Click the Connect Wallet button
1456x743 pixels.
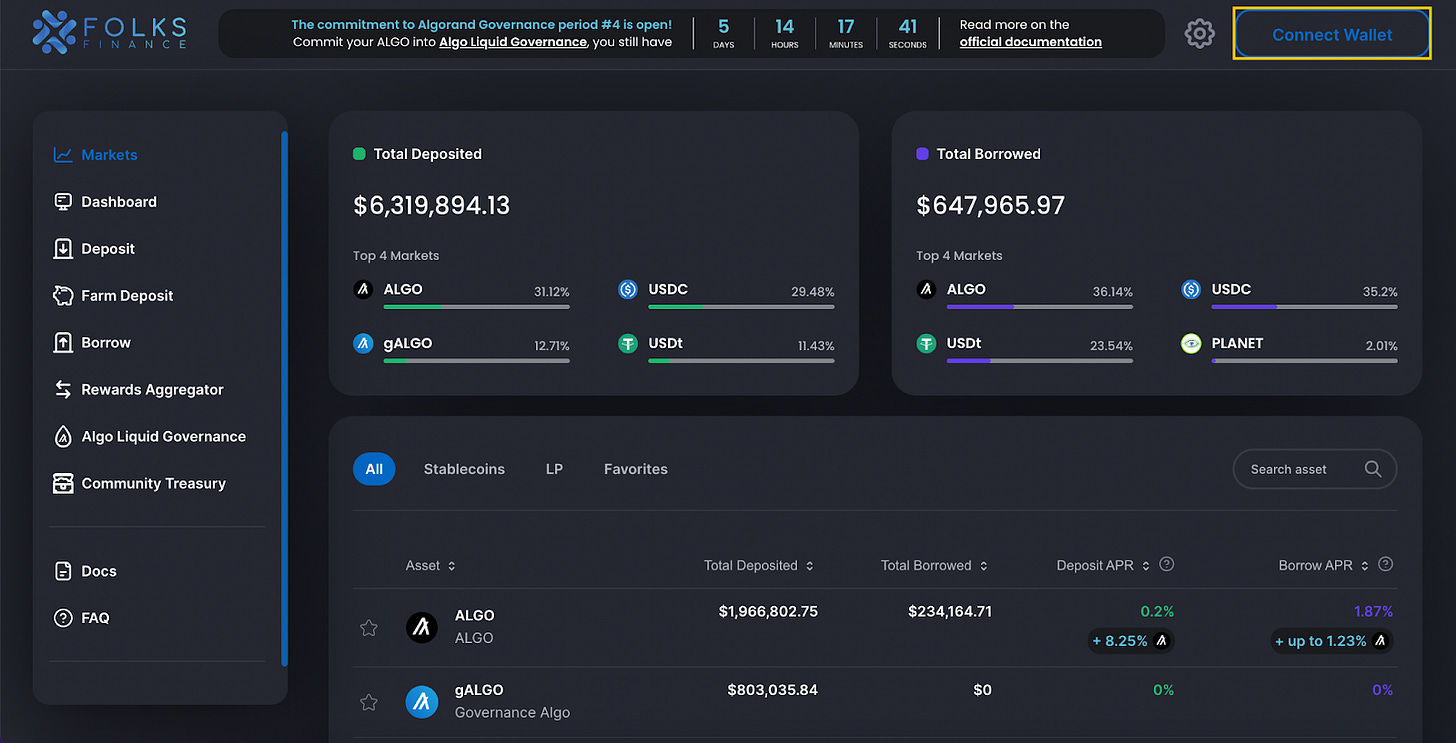point(1332,34)
